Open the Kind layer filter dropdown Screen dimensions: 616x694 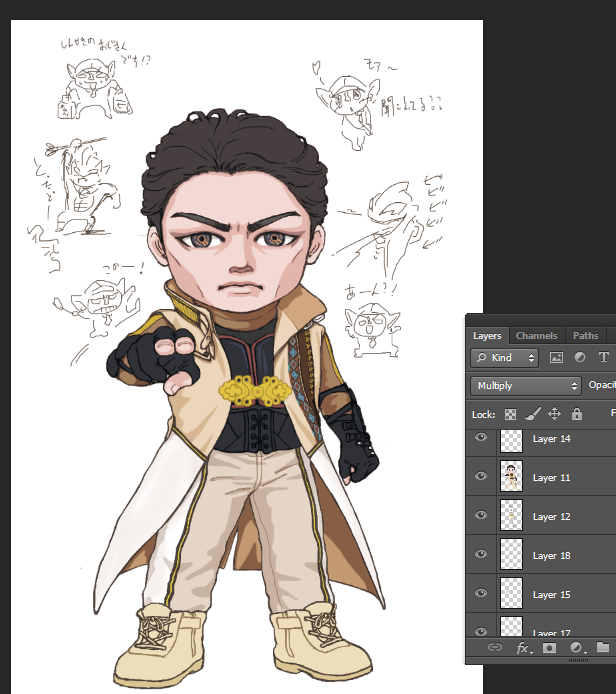point(504,358)
